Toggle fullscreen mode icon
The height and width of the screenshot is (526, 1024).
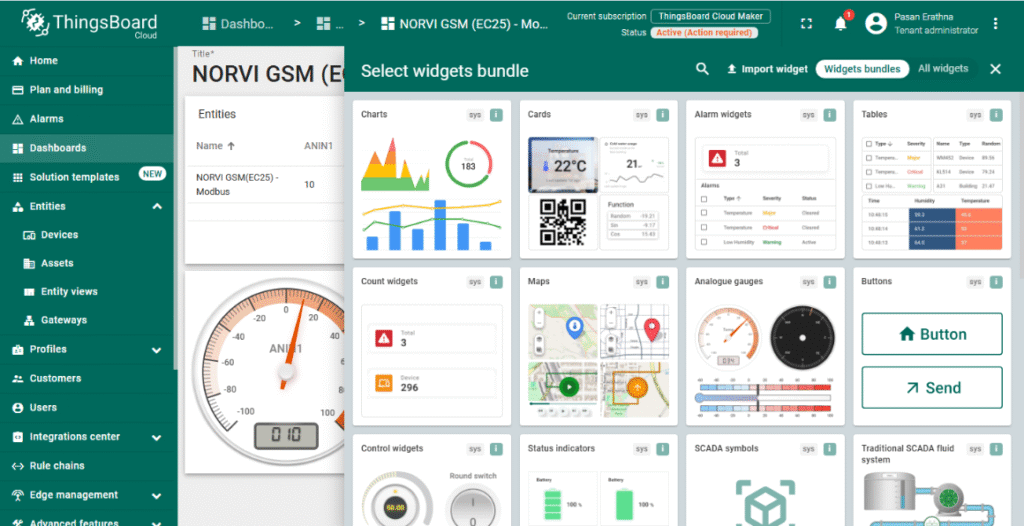pyautogui.click(x=806, y=23)
